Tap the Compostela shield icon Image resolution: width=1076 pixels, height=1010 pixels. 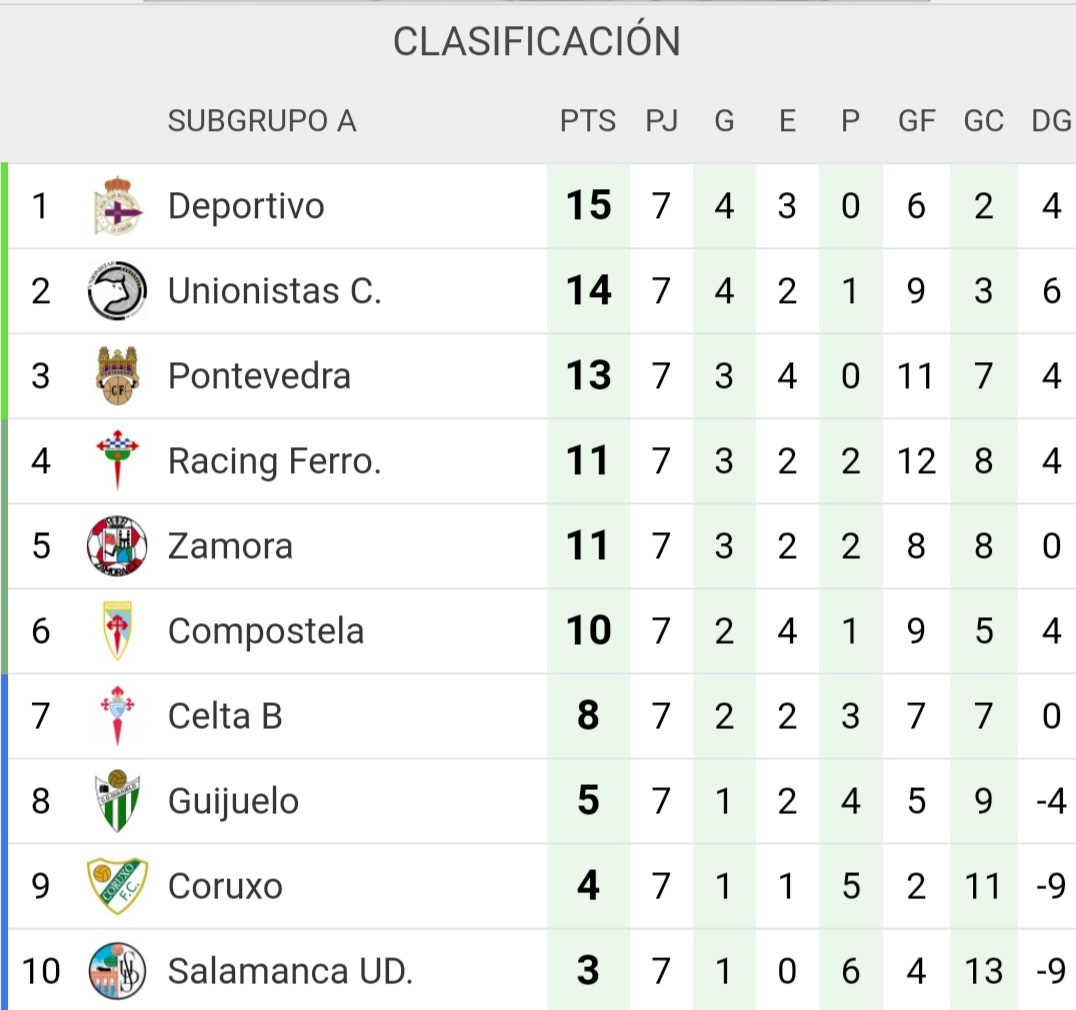tap(118, 631)
